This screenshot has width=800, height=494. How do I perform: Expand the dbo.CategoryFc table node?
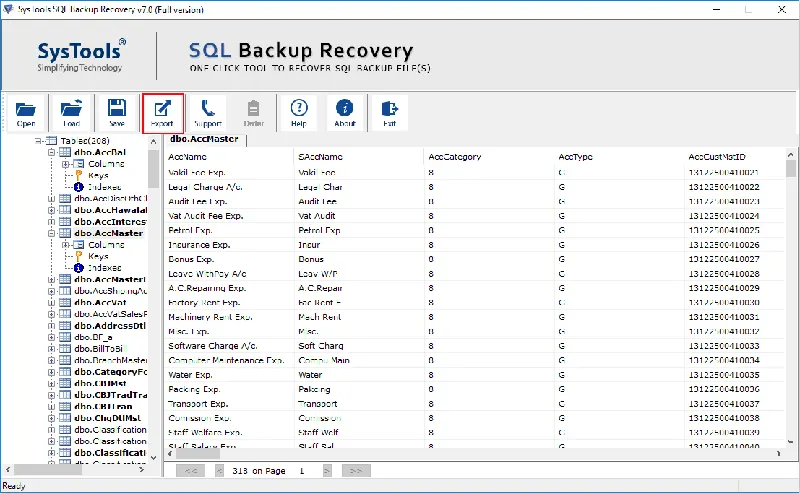pos(52,372)
